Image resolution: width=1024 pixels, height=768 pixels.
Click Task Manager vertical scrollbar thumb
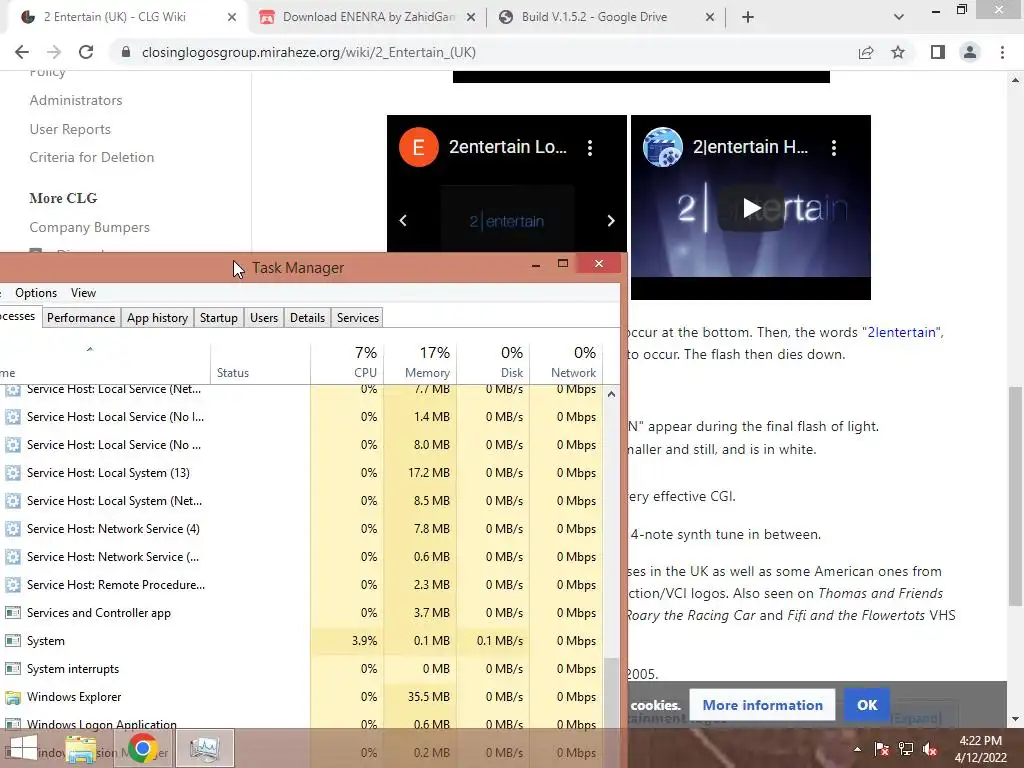coord(611,692)
